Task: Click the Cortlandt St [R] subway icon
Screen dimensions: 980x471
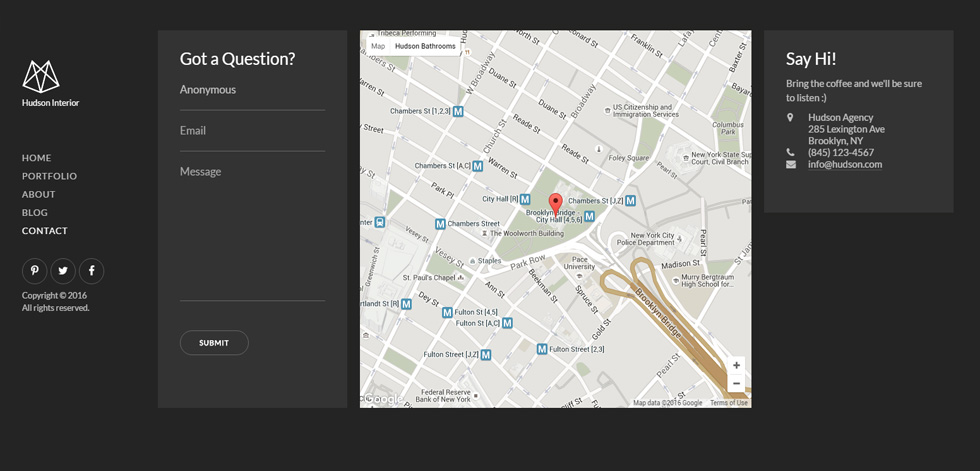Action: pos(406,304)
